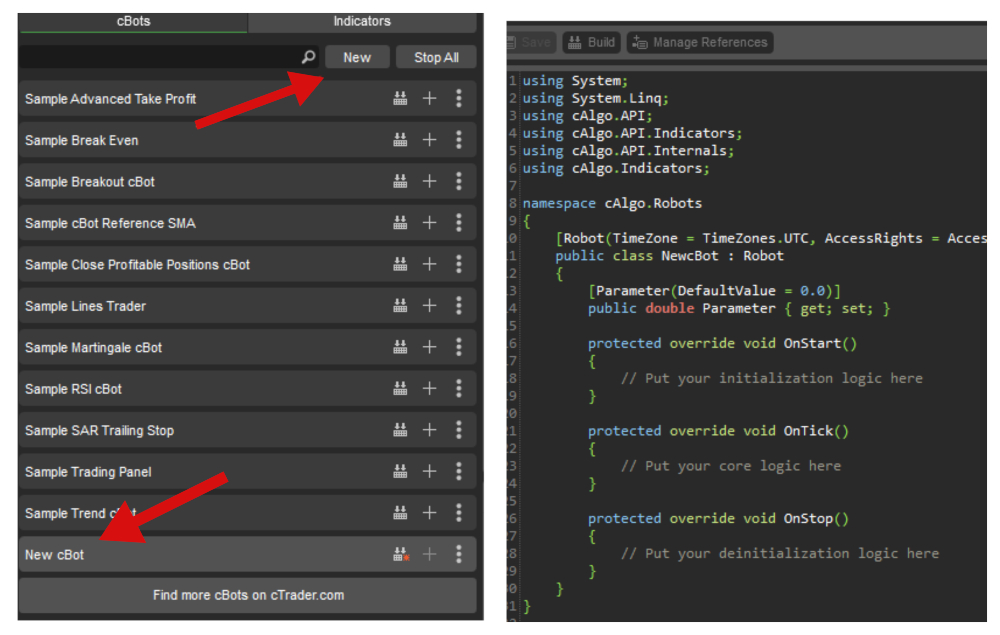Open options for Sample Close Profitable Positions cBot
This screenshot has width=1000, height=635.
tap(459, 264)
